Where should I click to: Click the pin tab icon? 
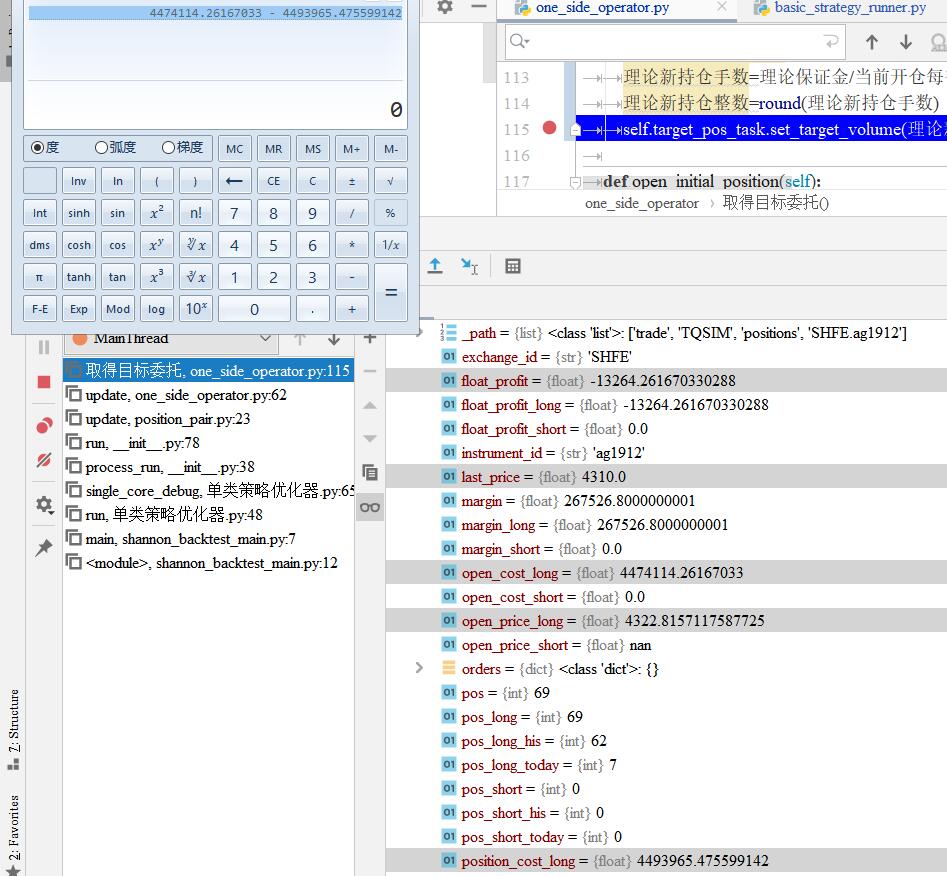coord(44,547)
